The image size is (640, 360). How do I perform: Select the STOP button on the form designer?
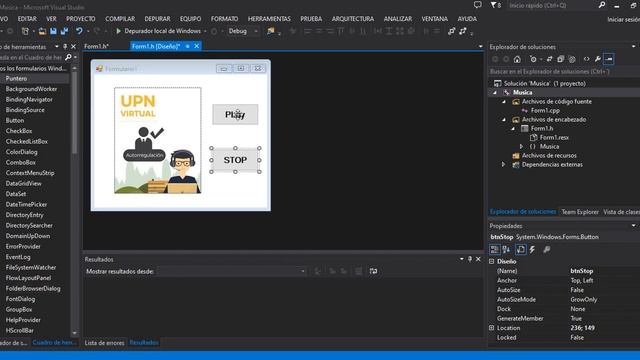tap(235, 160)
